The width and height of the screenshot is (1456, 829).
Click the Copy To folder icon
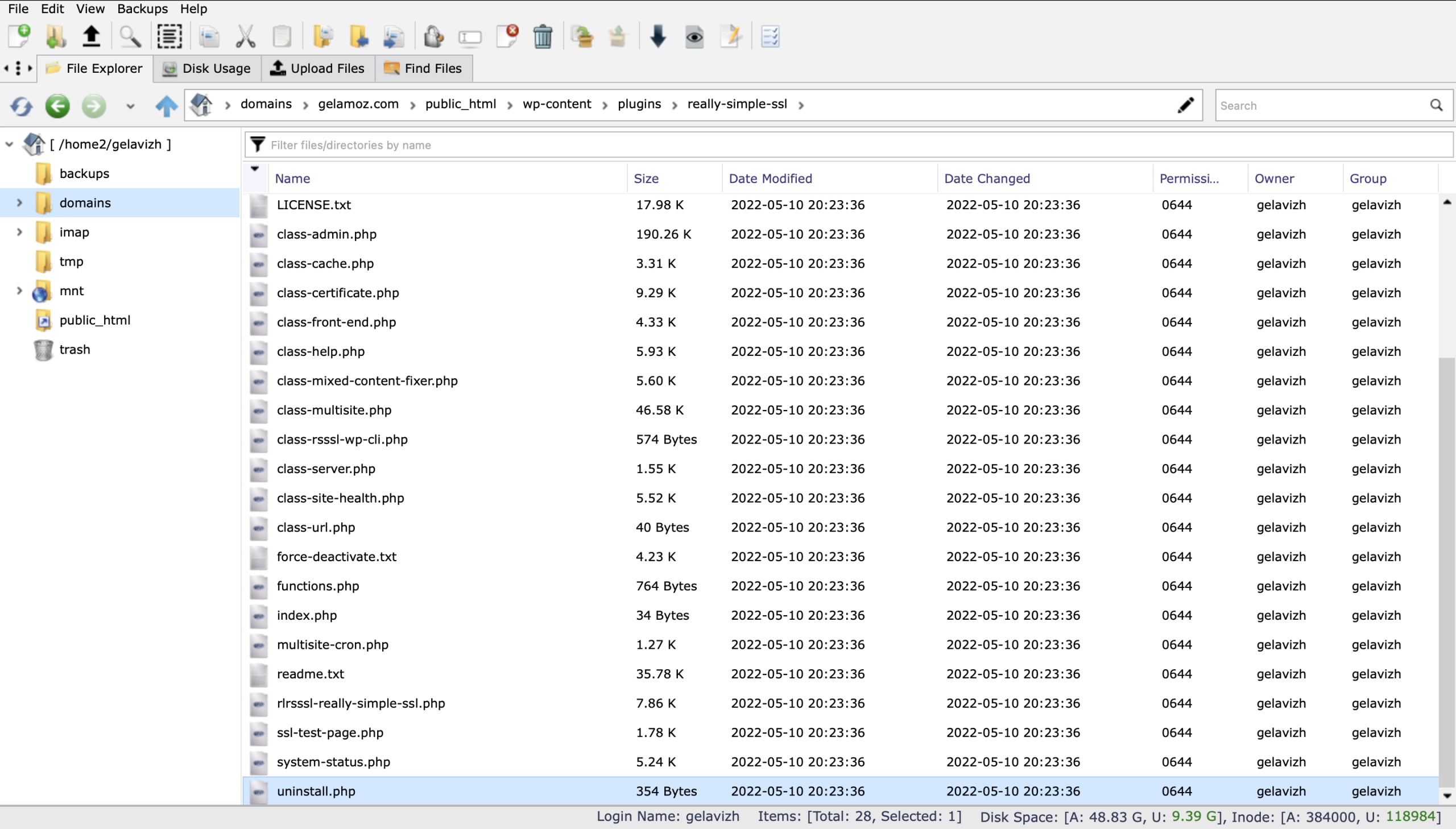[323, 36]
